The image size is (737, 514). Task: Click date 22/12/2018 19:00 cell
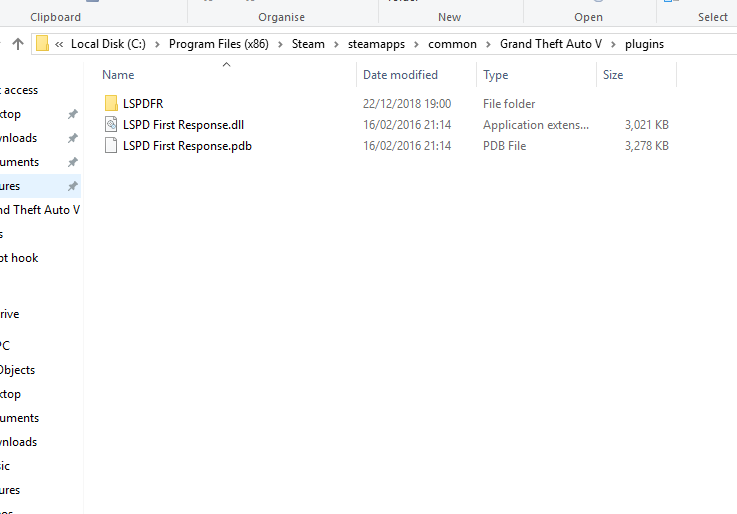point(407,103)
